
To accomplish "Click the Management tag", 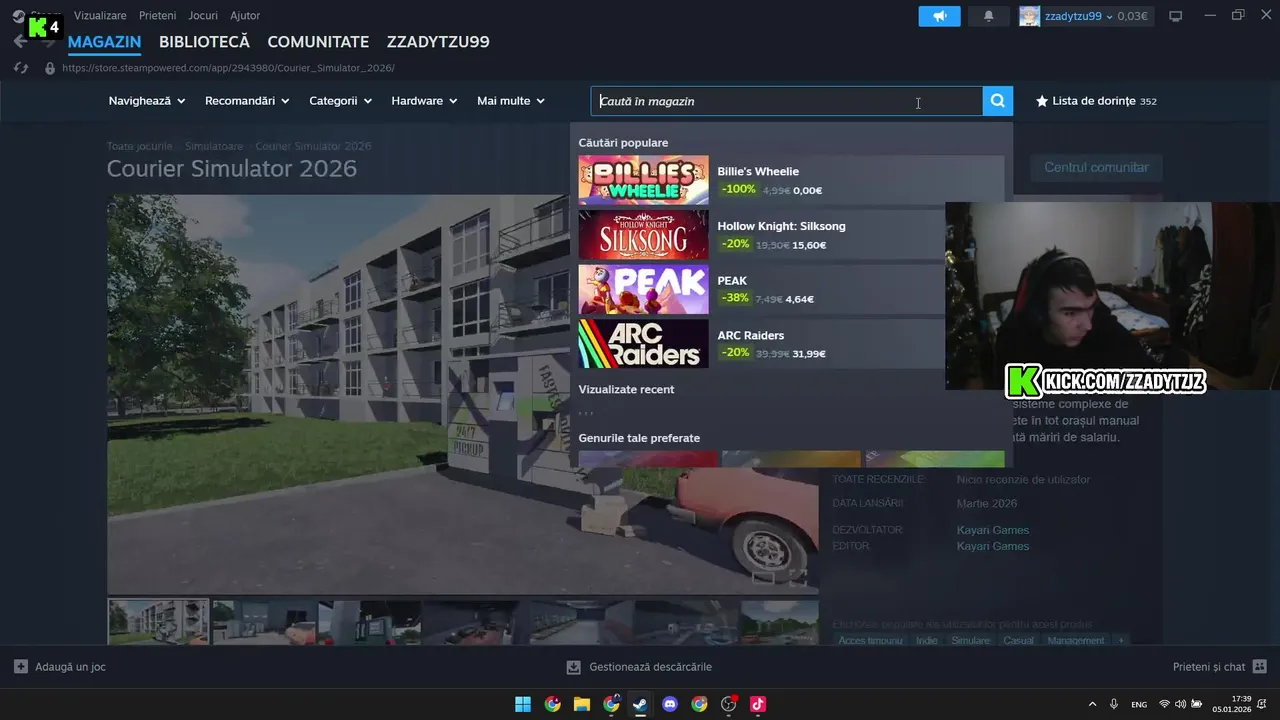I will [x=1076, y=640].
